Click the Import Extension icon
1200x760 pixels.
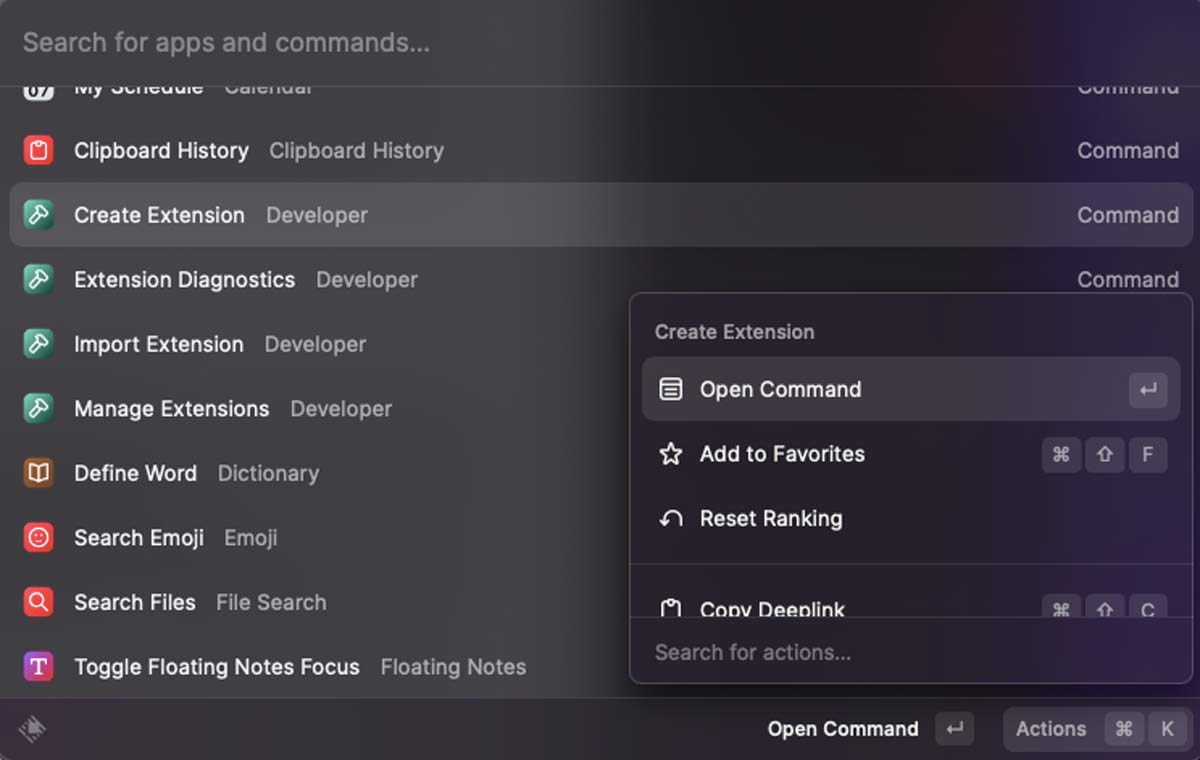pos(37,343)
